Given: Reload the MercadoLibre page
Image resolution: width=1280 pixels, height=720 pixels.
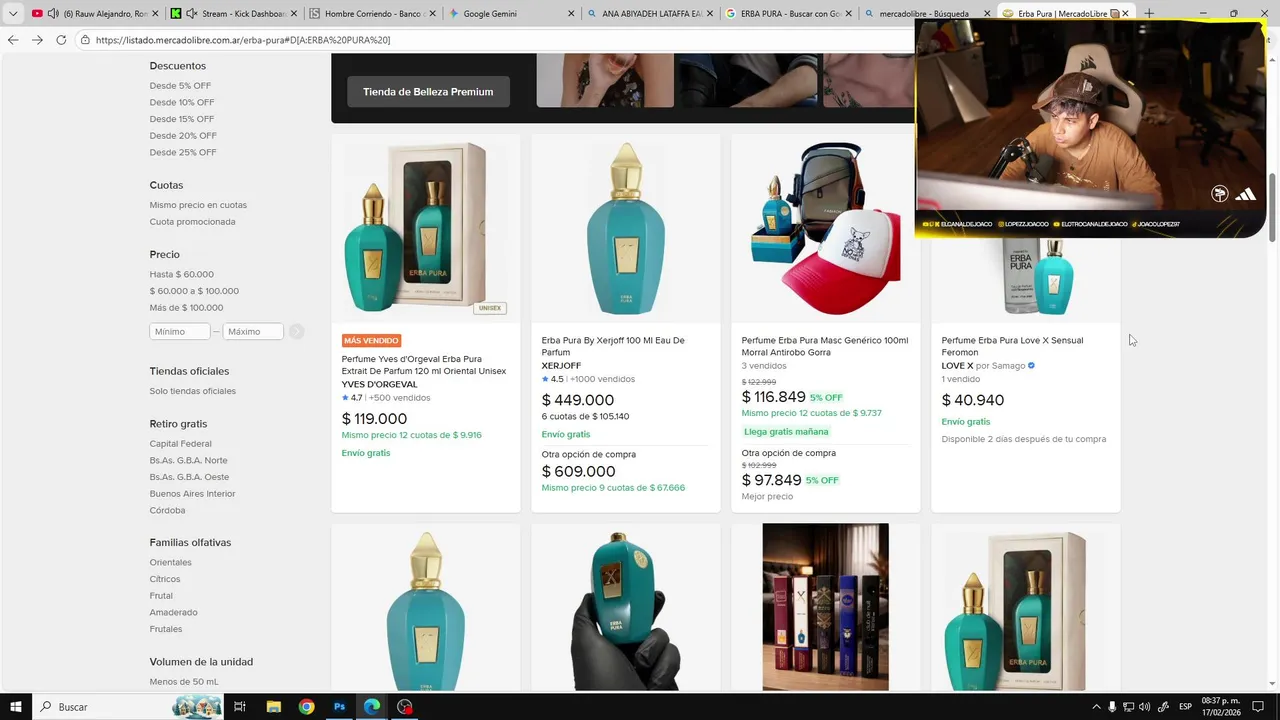Looking at the screenshot, I should [x=61, y=40].
